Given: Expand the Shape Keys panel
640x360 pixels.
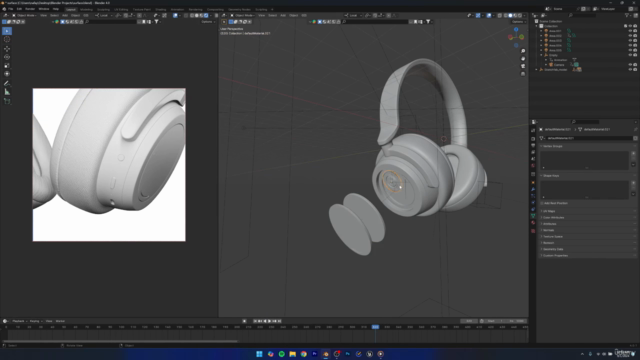Looking at the screenshot, I should coord(551,176).
